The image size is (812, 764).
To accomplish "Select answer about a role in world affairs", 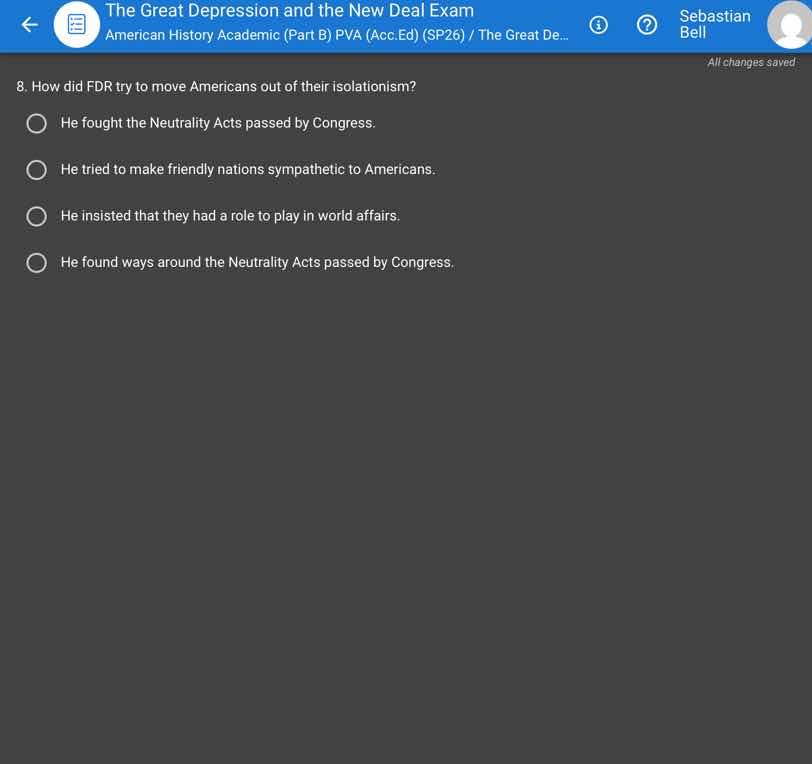I will click(x=37, y=216).
